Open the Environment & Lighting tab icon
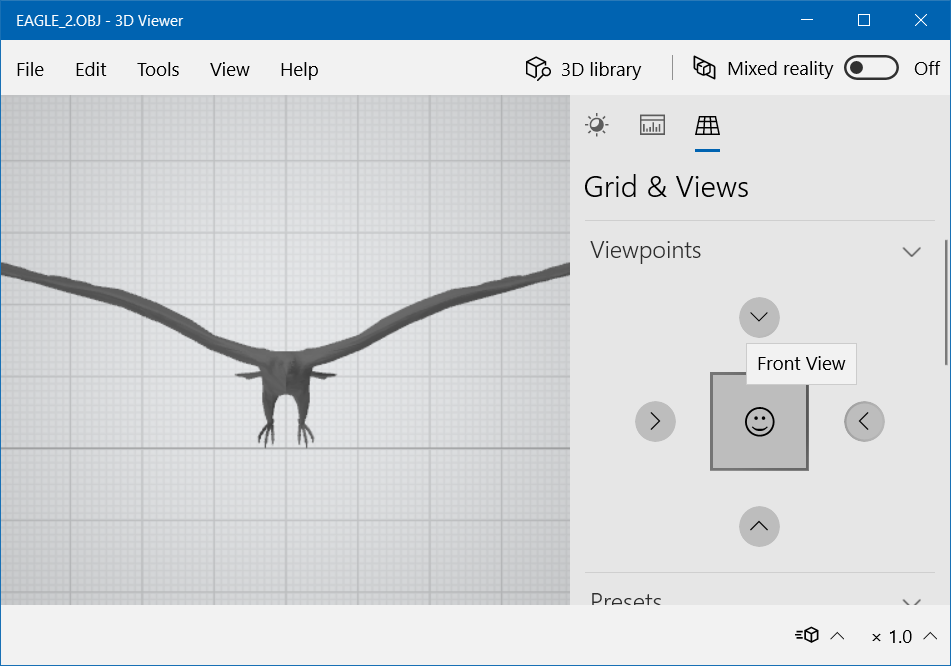Viewport: 951px width, 666px height. click(597, 125)
